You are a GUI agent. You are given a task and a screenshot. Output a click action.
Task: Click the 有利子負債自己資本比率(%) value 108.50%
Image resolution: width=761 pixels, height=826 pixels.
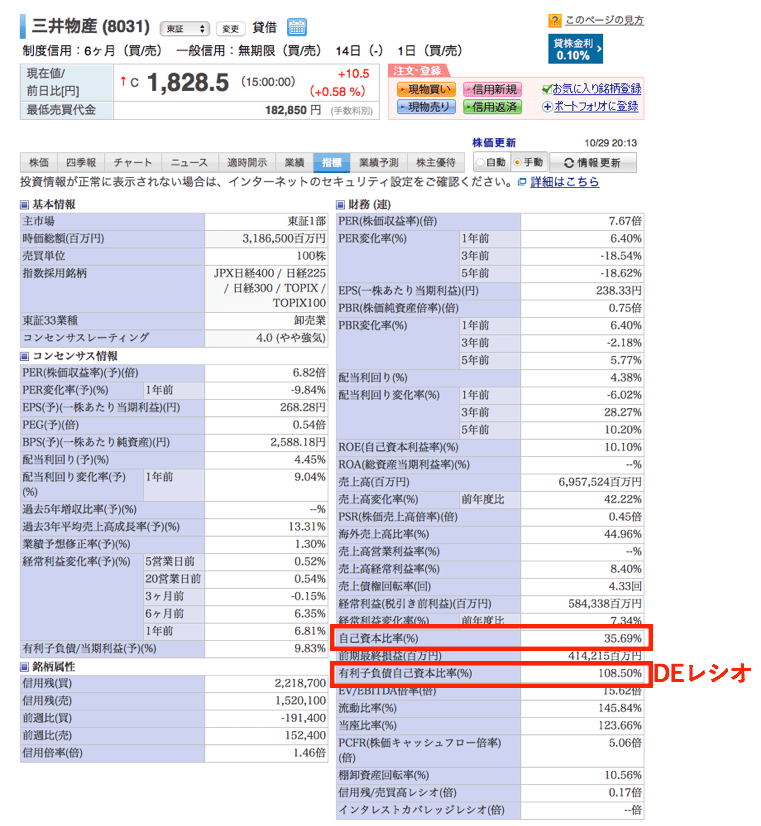click(x=620, y=673)
